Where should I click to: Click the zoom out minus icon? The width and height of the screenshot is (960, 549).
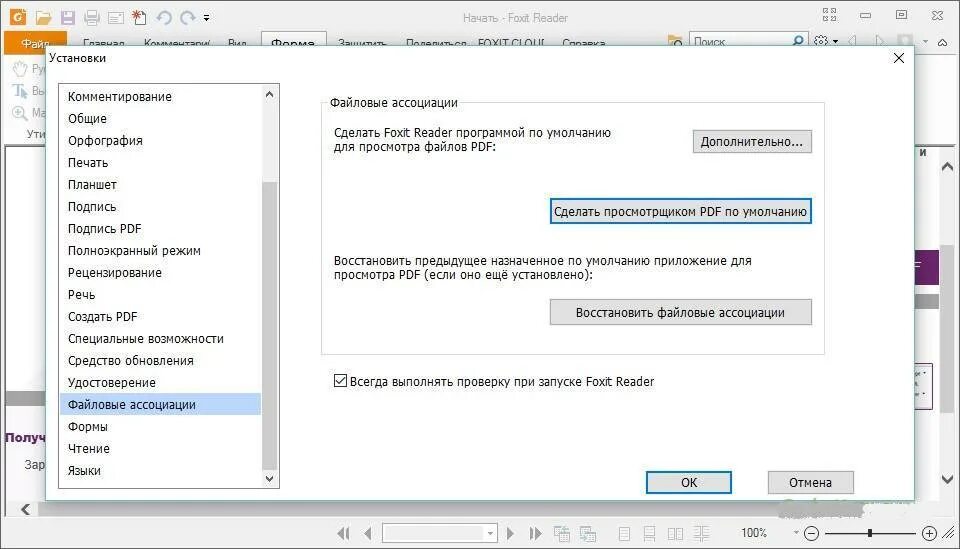point(811,534)
